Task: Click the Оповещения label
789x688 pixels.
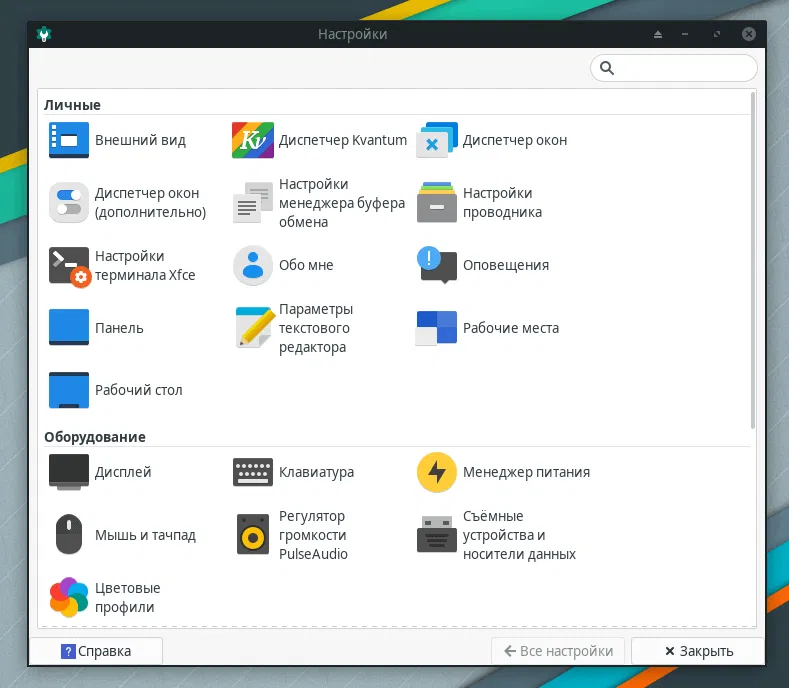Action: (506, 265)
